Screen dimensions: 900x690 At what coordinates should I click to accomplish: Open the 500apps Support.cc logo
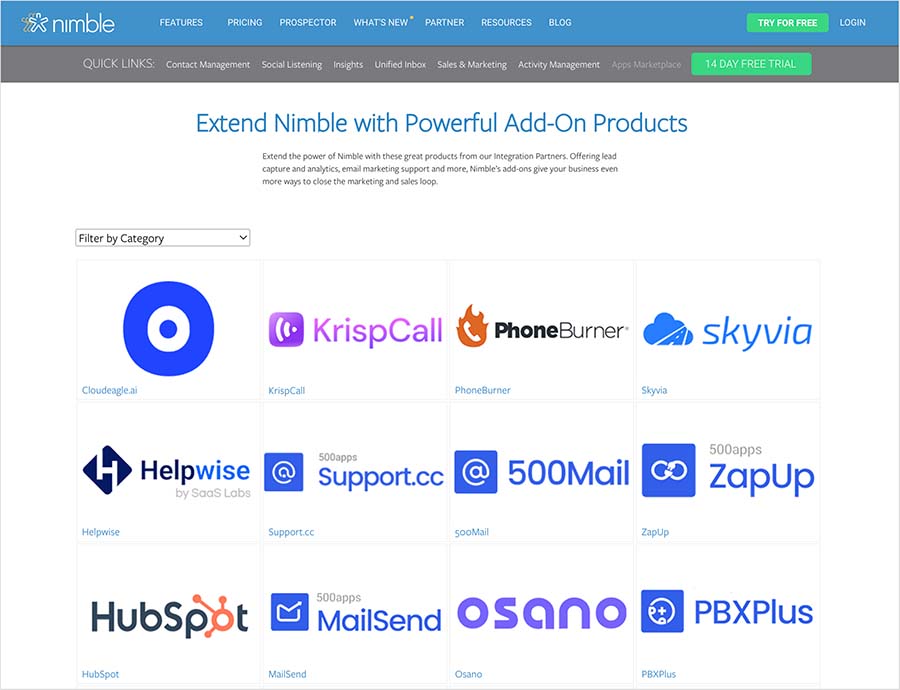pyautogui.click(x=354, y=471)
